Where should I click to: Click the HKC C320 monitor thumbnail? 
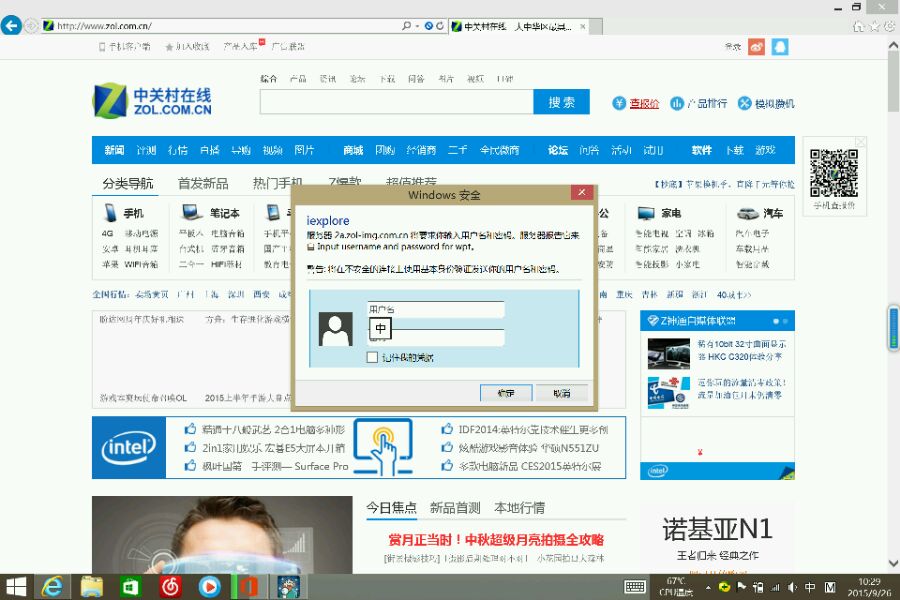669,353
